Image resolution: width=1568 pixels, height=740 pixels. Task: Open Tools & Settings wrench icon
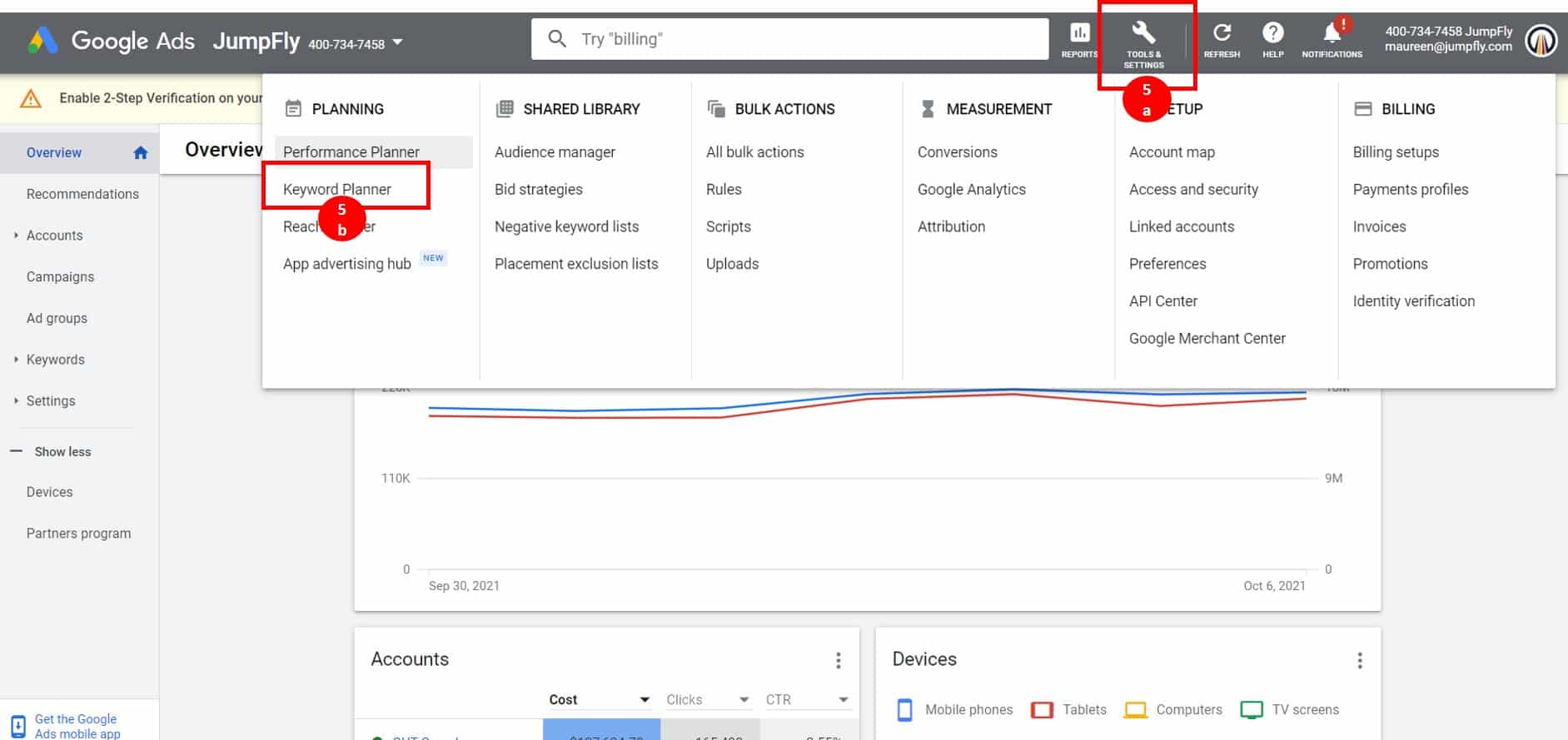click(1143, 33)
